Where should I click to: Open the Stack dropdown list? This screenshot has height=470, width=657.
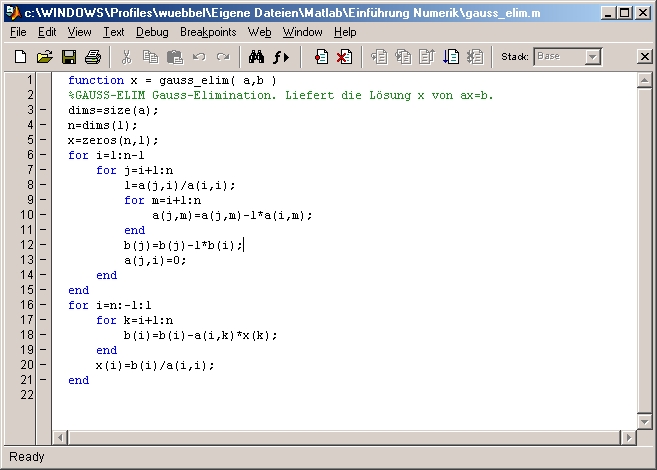click(593, 57)
